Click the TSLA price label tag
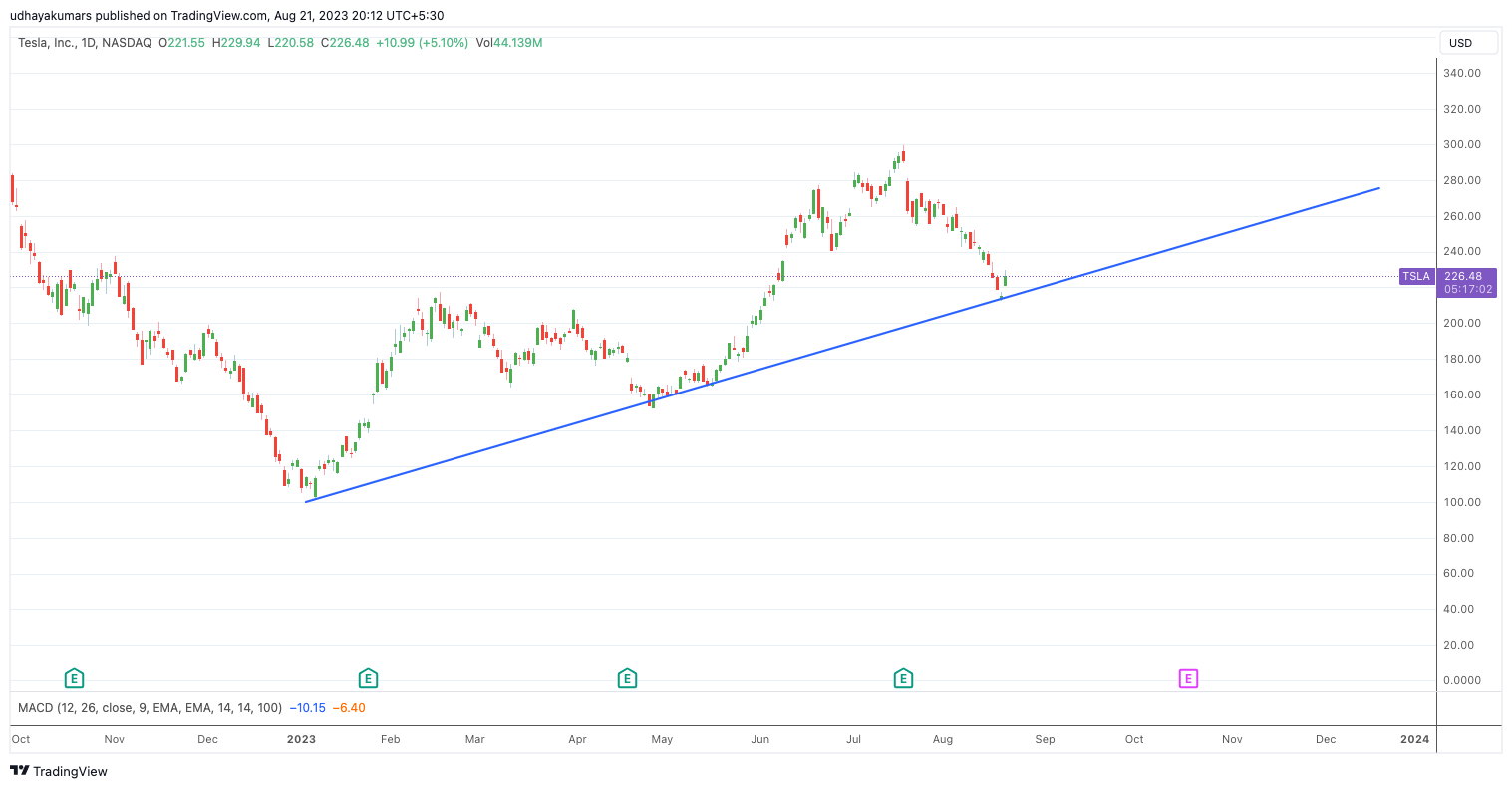This screenshot has width=1512, height=788. [1416, 277]
